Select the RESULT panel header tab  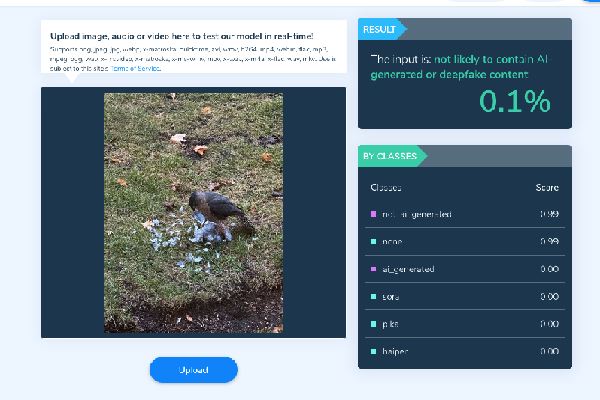(x=382, y=29)
